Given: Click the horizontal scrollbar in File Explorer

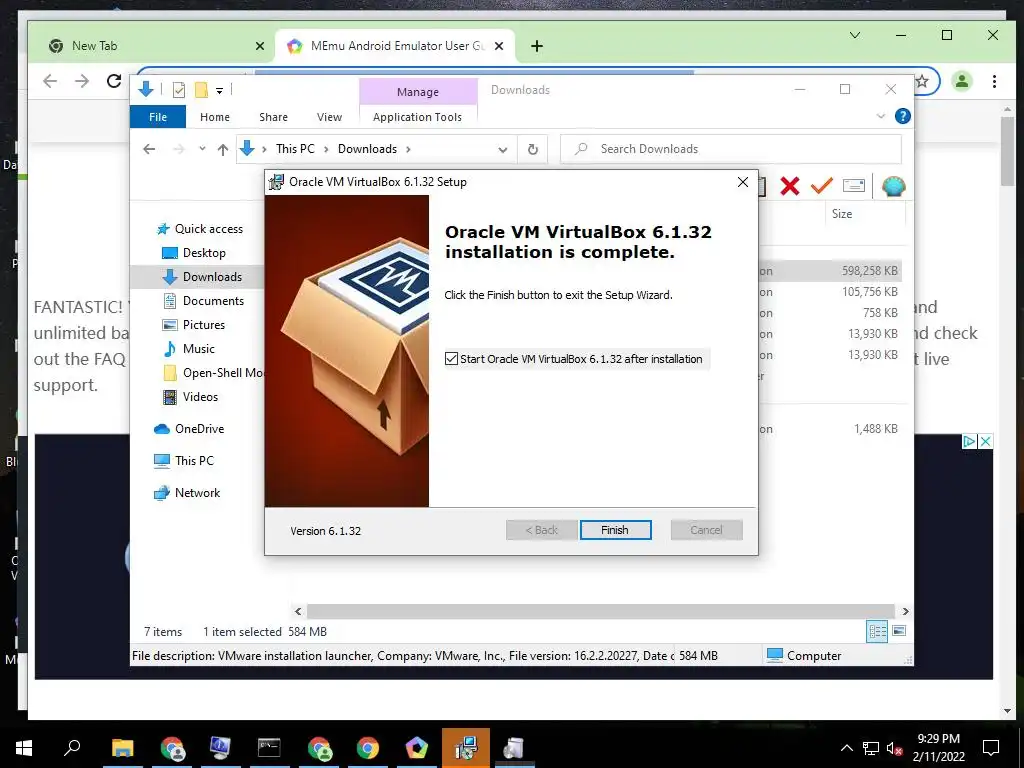Looking at the screenshot, I should (x=600, y=611).
